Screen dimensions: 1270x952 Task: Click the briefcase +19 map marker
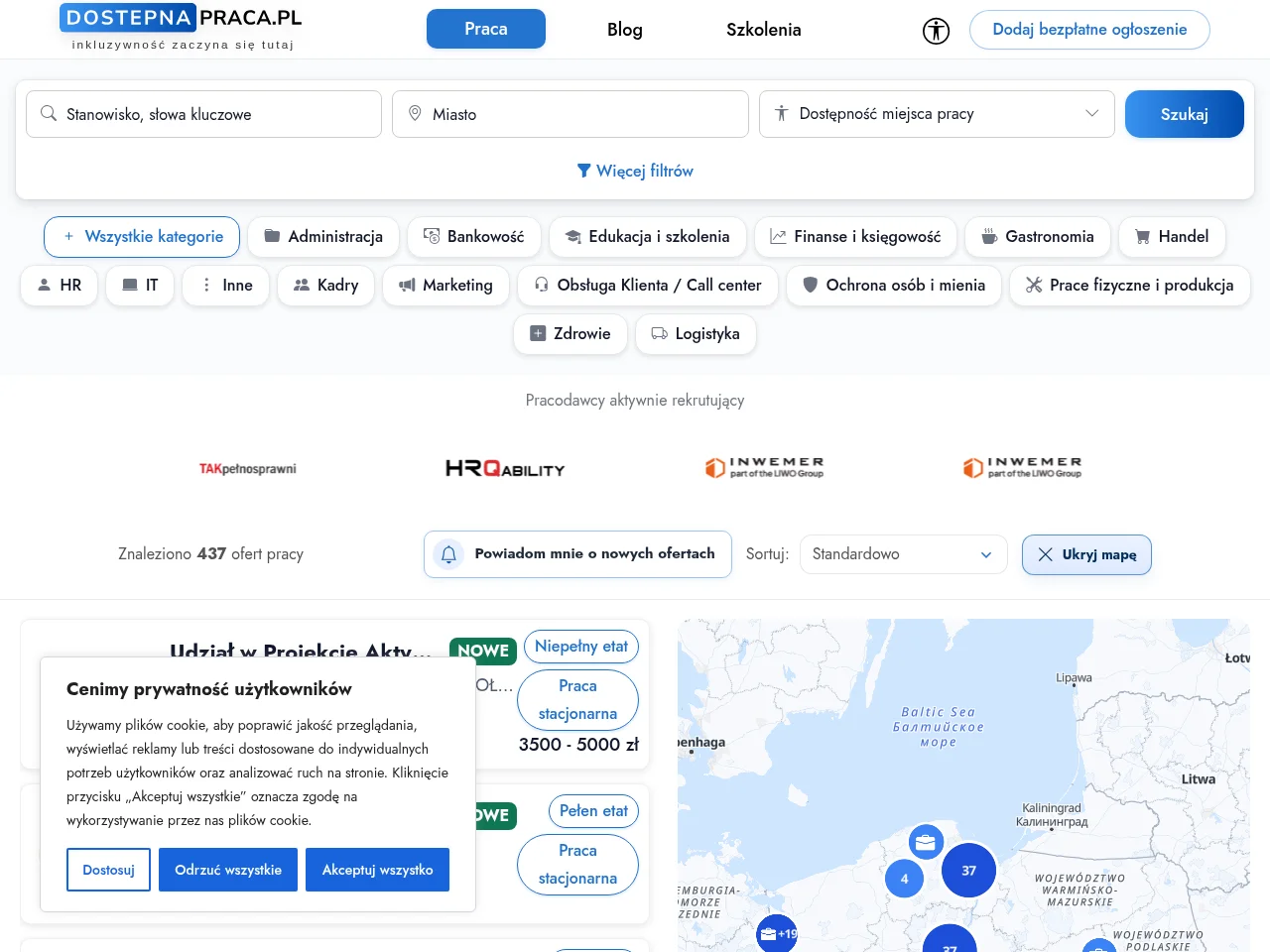click(777, 933)
